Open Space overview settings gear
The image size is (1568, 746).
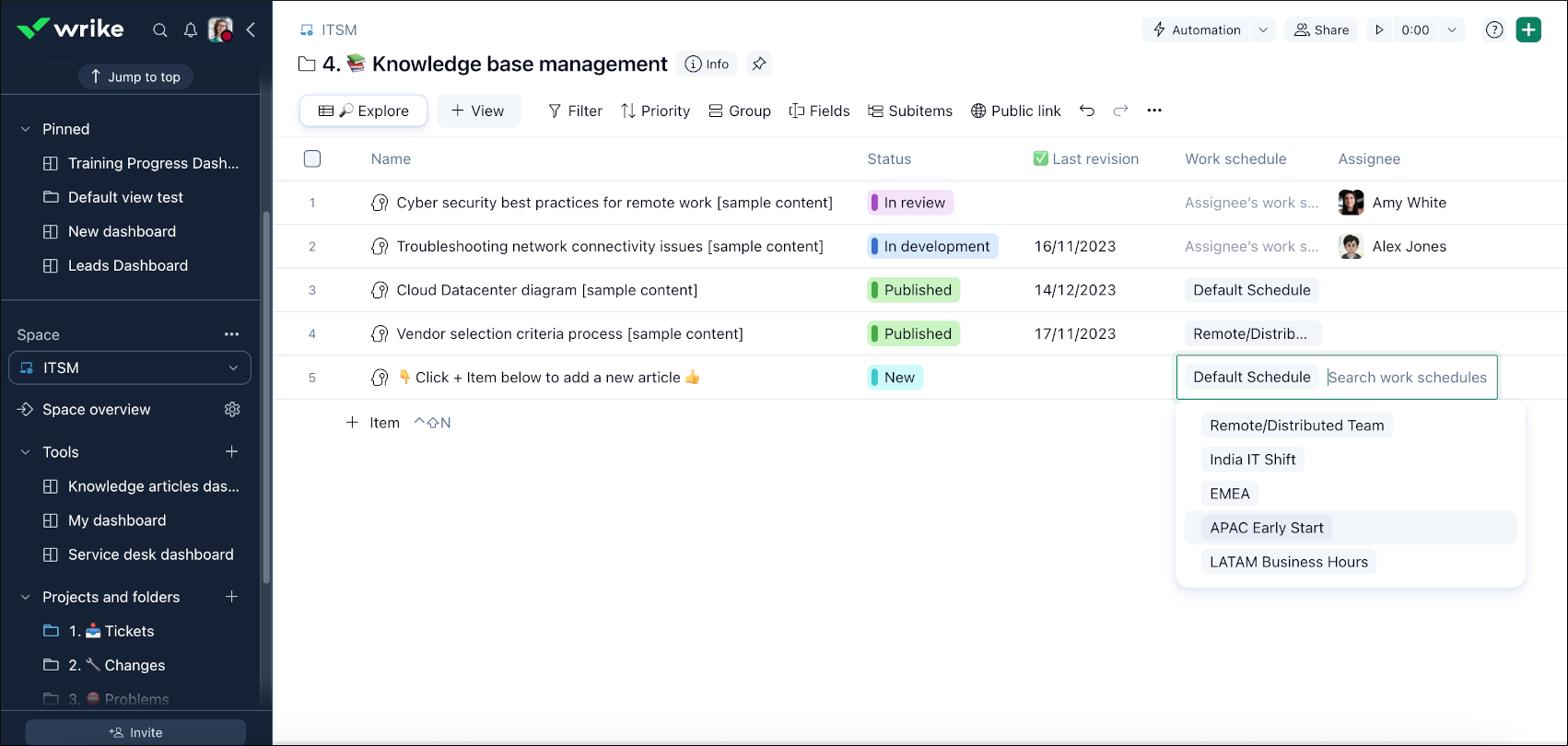232,410
